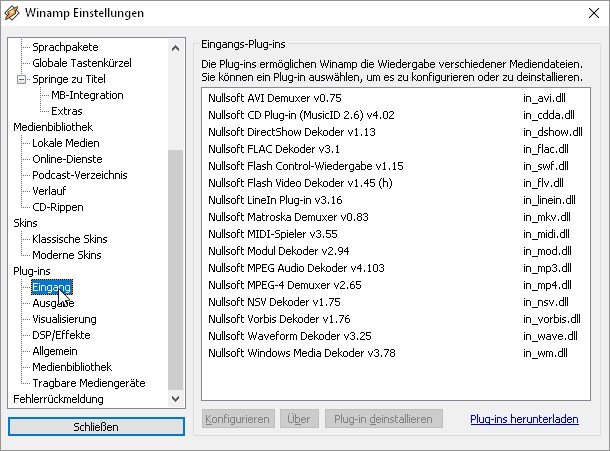This screenshot has height=451, width=610.
Task: Click the Winamp lightning bolt title icon
Action: click(x=12, y=13)
